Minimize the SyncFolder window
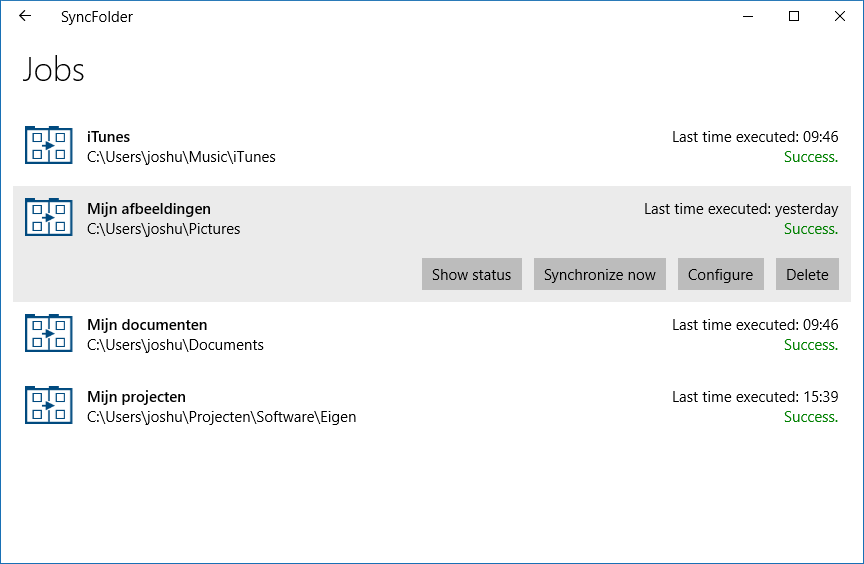864x564 pixels. [748, 16]
